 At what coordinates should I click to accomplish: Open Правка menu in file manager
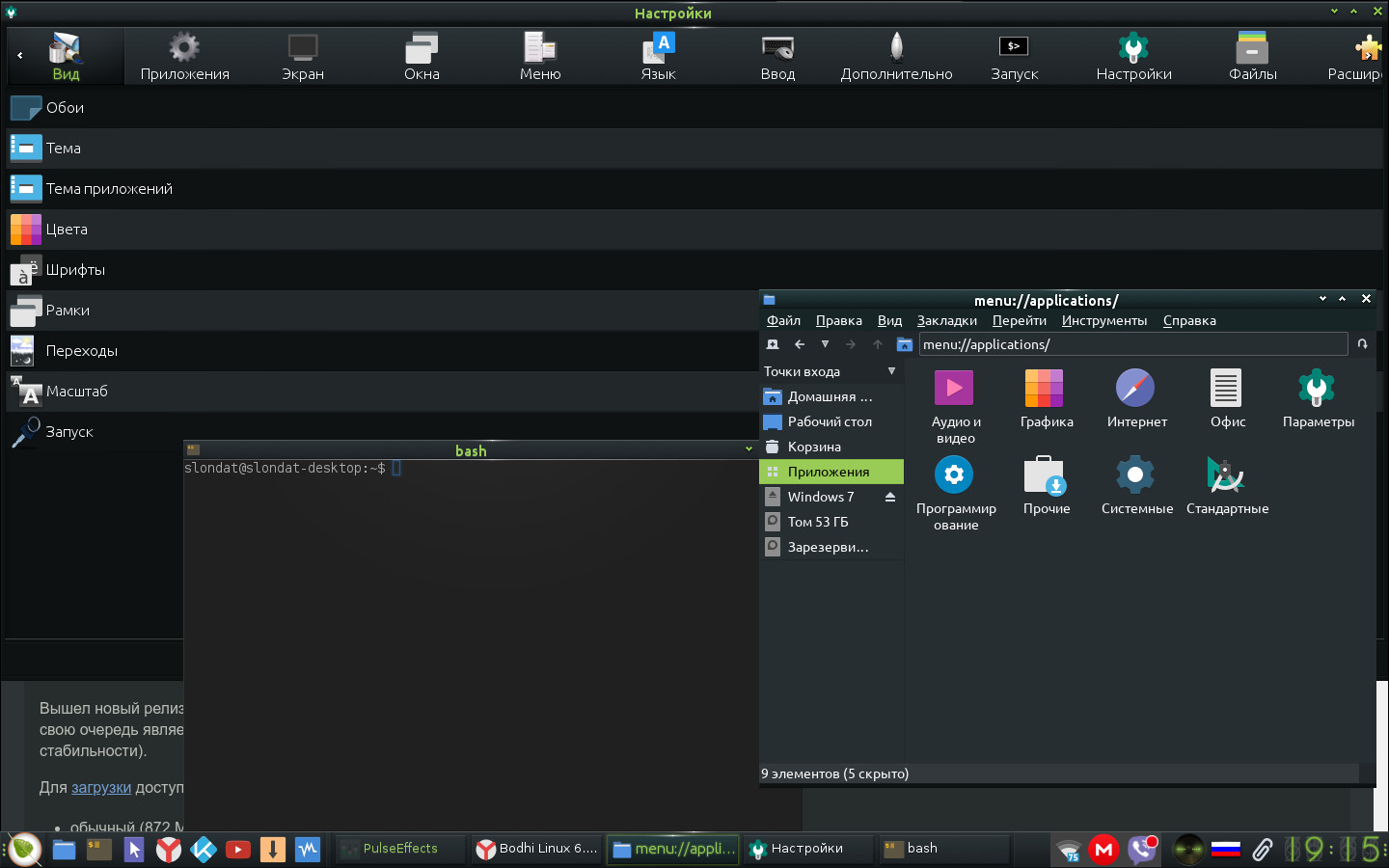[839, 321]
